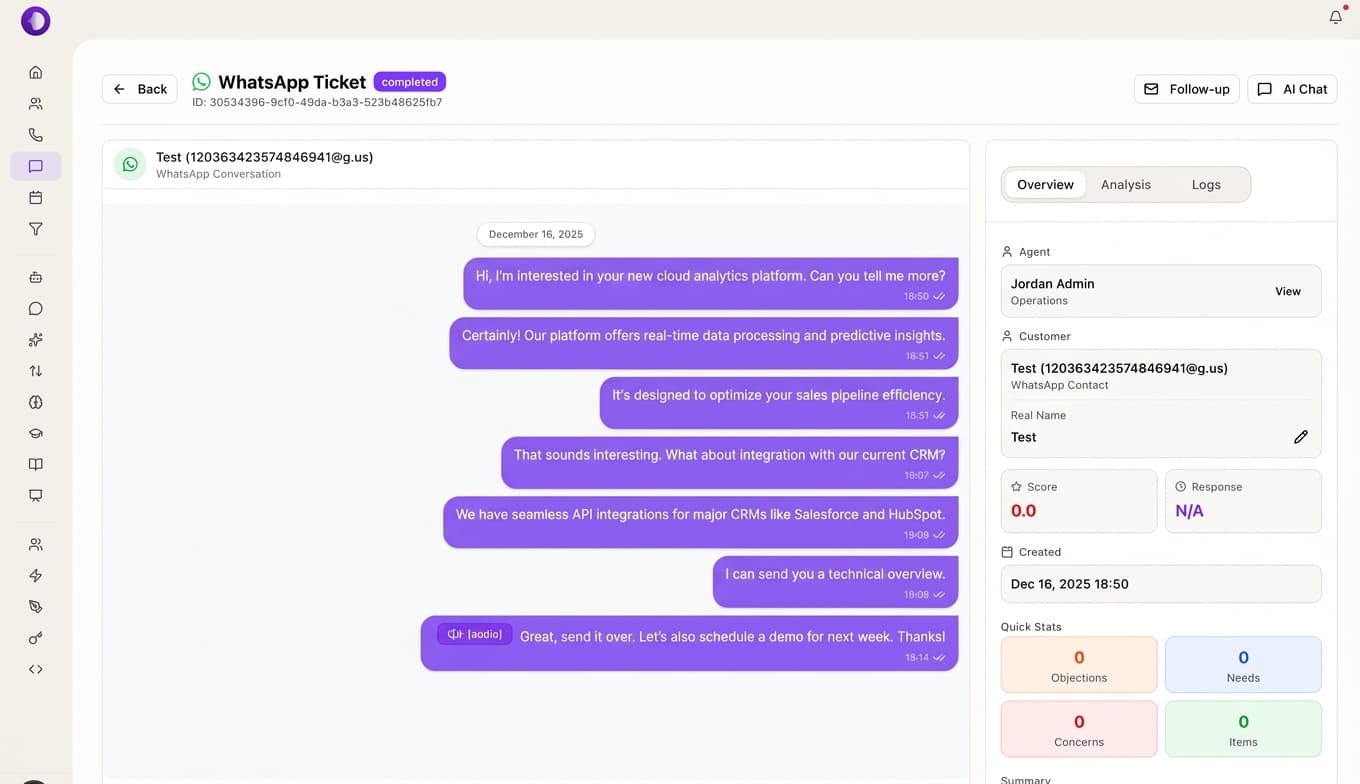
Task: Click the lightning automation icon
Action: [x=35, y=575]
